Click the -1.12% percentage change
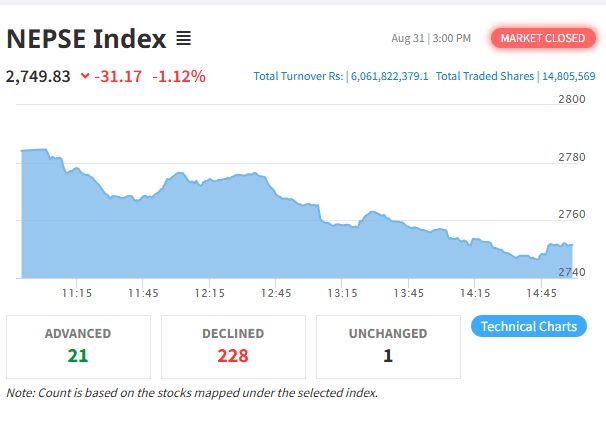This screenshot has width=606, height=428. [x=179, y=76]
